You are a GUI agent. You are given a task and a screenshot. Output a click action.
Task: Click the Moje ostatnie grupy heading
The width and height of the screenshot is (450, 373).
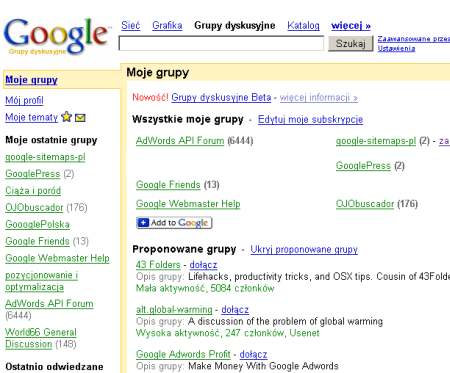(51, 140)
